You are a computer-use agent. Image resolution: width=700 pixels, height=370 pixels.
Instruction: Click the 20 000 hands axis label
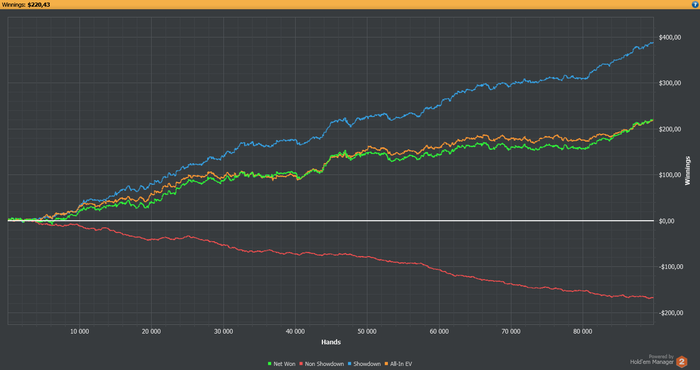pos(151,332)
